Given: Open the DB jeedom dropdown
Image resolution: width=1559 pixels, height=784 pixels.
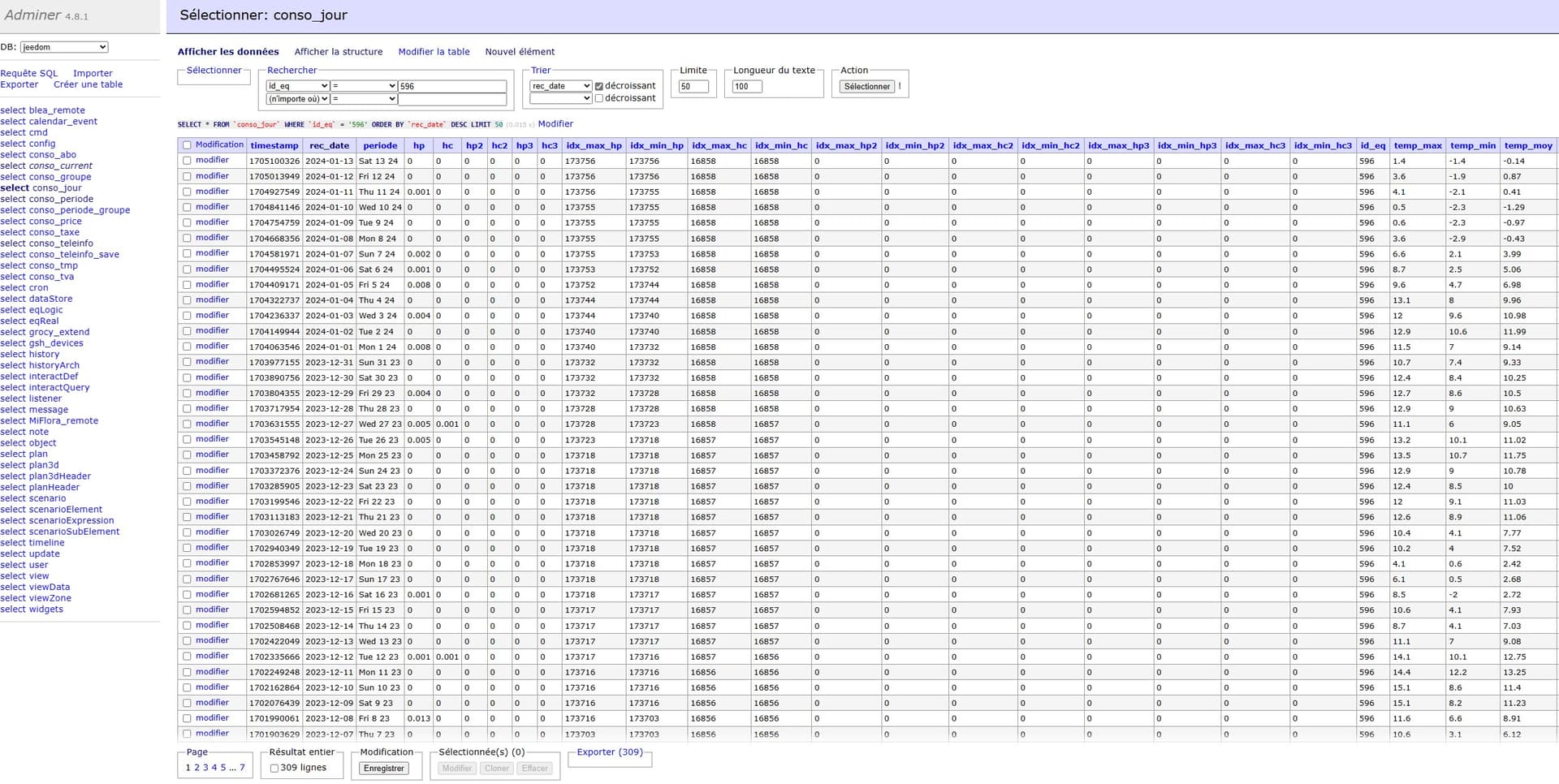Looking at the screenshot, I should tap(64, 47).
